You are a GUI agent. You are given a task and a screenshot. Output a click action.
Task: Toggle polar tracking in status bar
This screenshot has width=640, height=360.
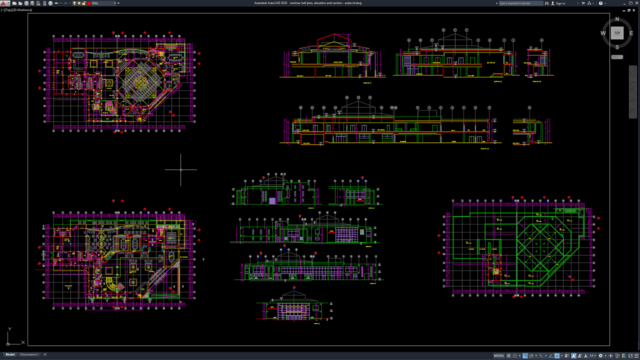(x=531, y=356)
